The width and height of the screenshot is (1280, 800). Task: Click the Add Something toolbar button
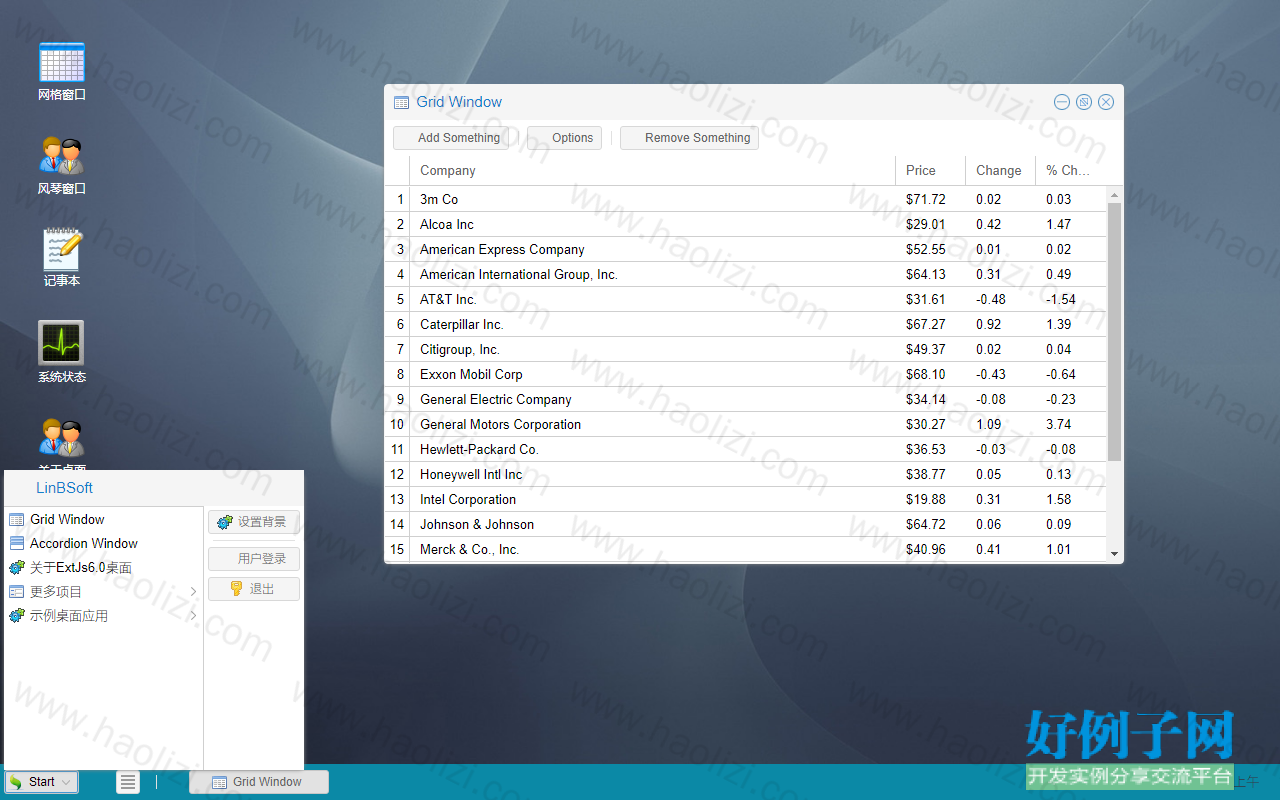point(451,138)
